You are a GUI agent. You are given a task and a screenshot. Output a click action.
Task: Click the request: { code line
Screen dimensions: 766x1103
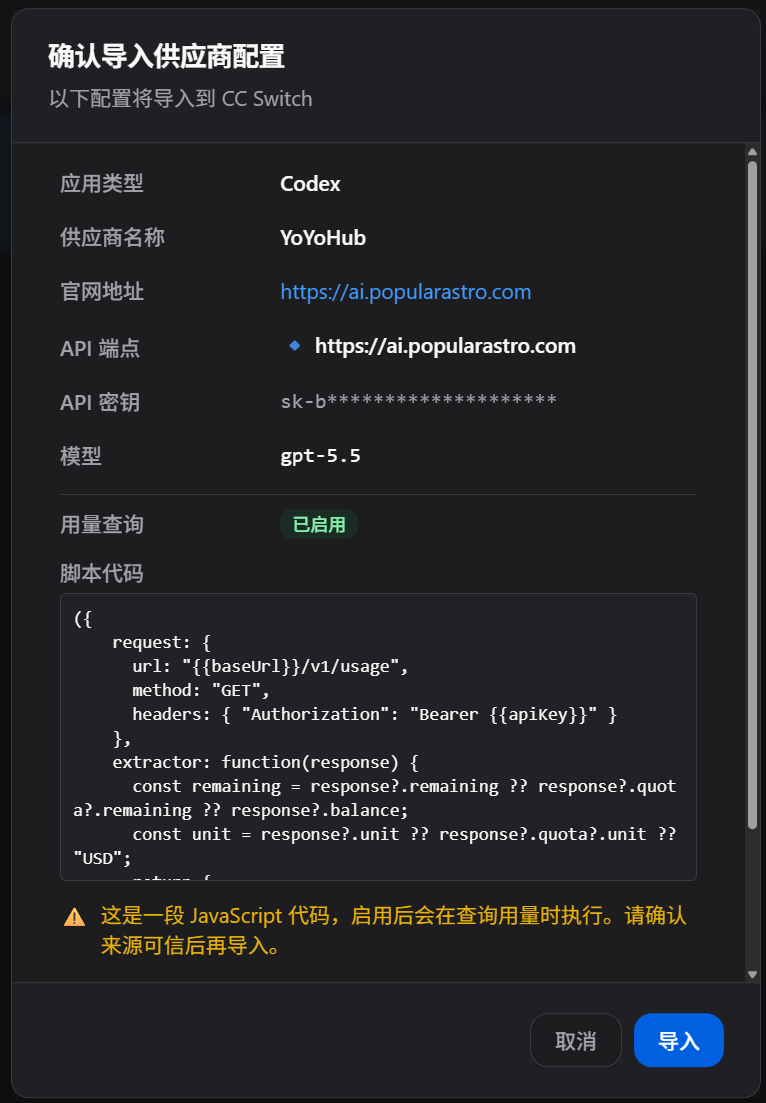coord(162,642)
